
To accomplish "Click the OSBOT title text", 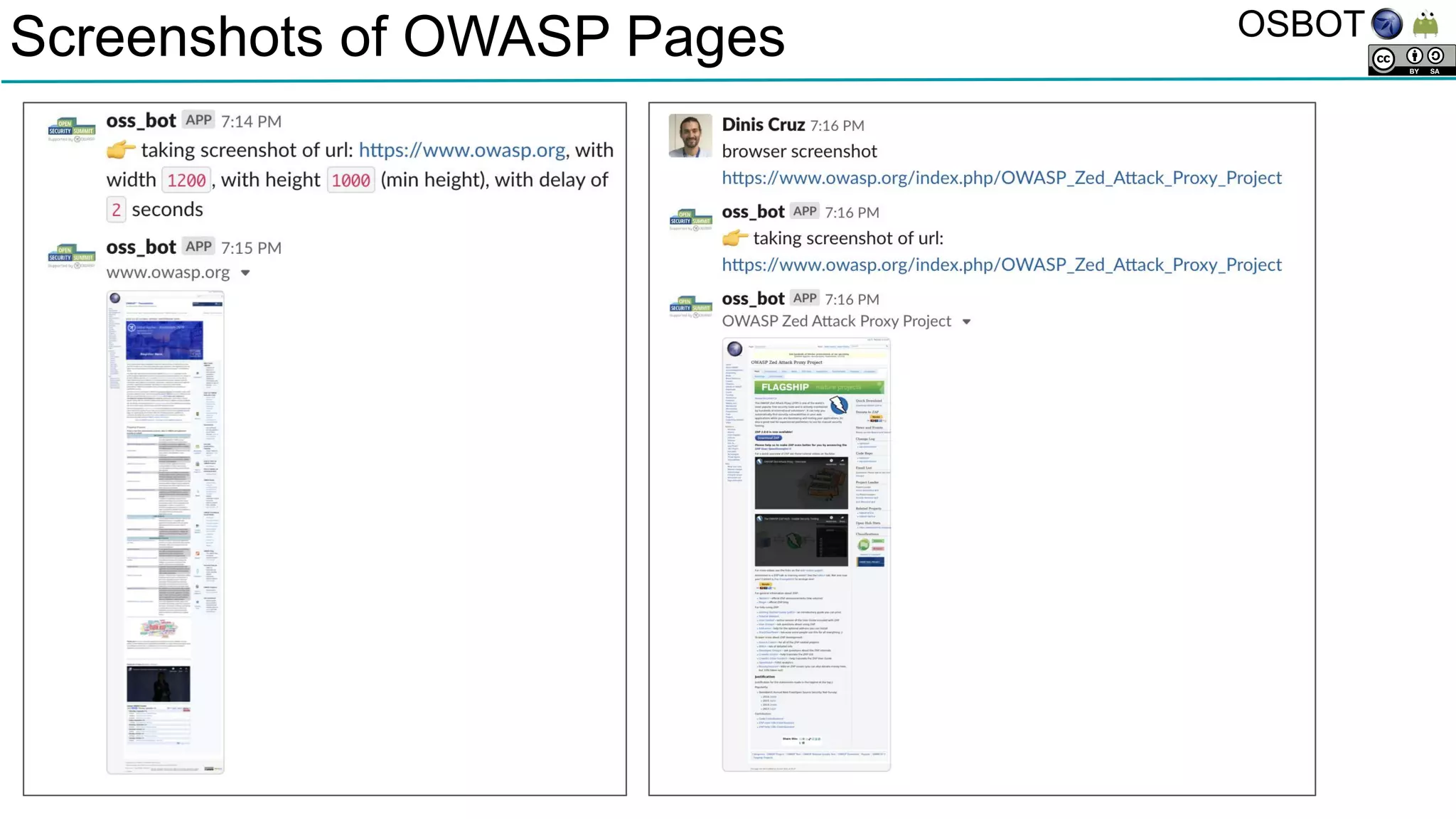I will [x=1301, y=24].
